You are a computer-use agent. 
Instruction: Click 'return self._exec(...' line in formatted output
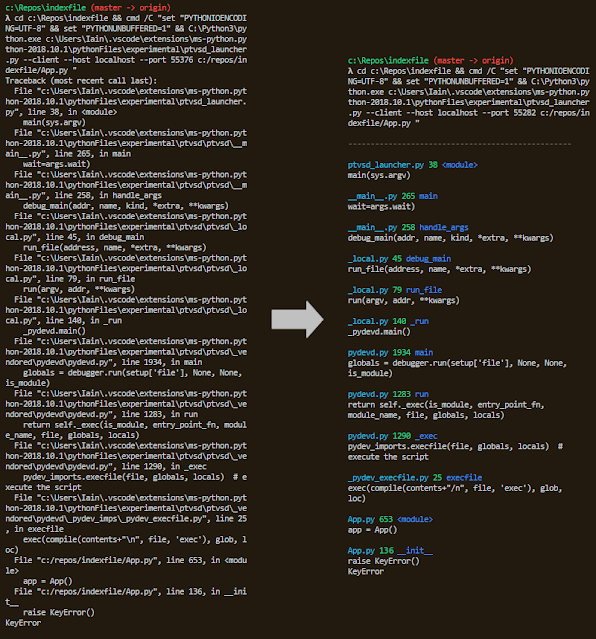point(446,410)
